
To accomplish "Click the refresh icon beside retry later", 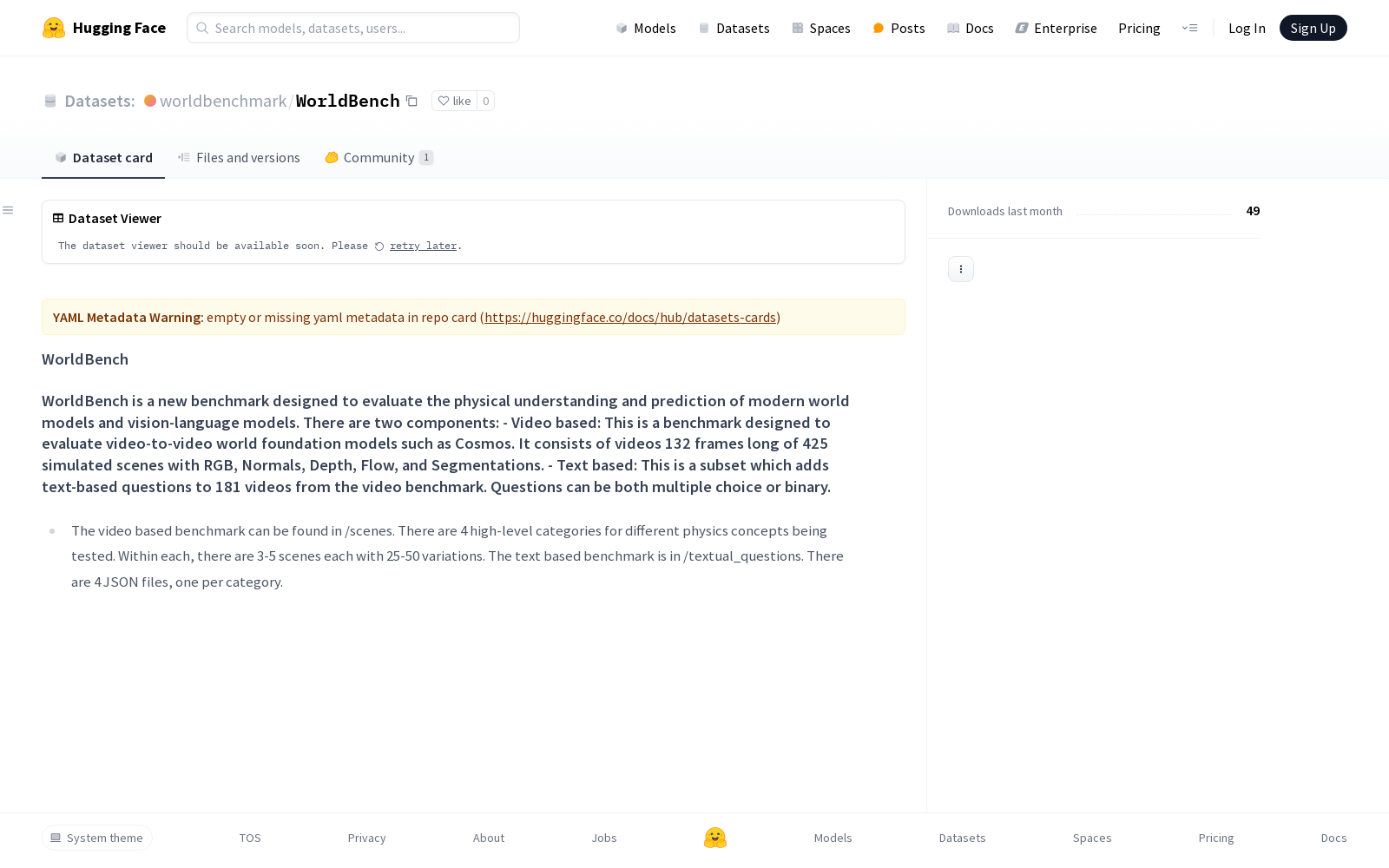I will 379,247.
